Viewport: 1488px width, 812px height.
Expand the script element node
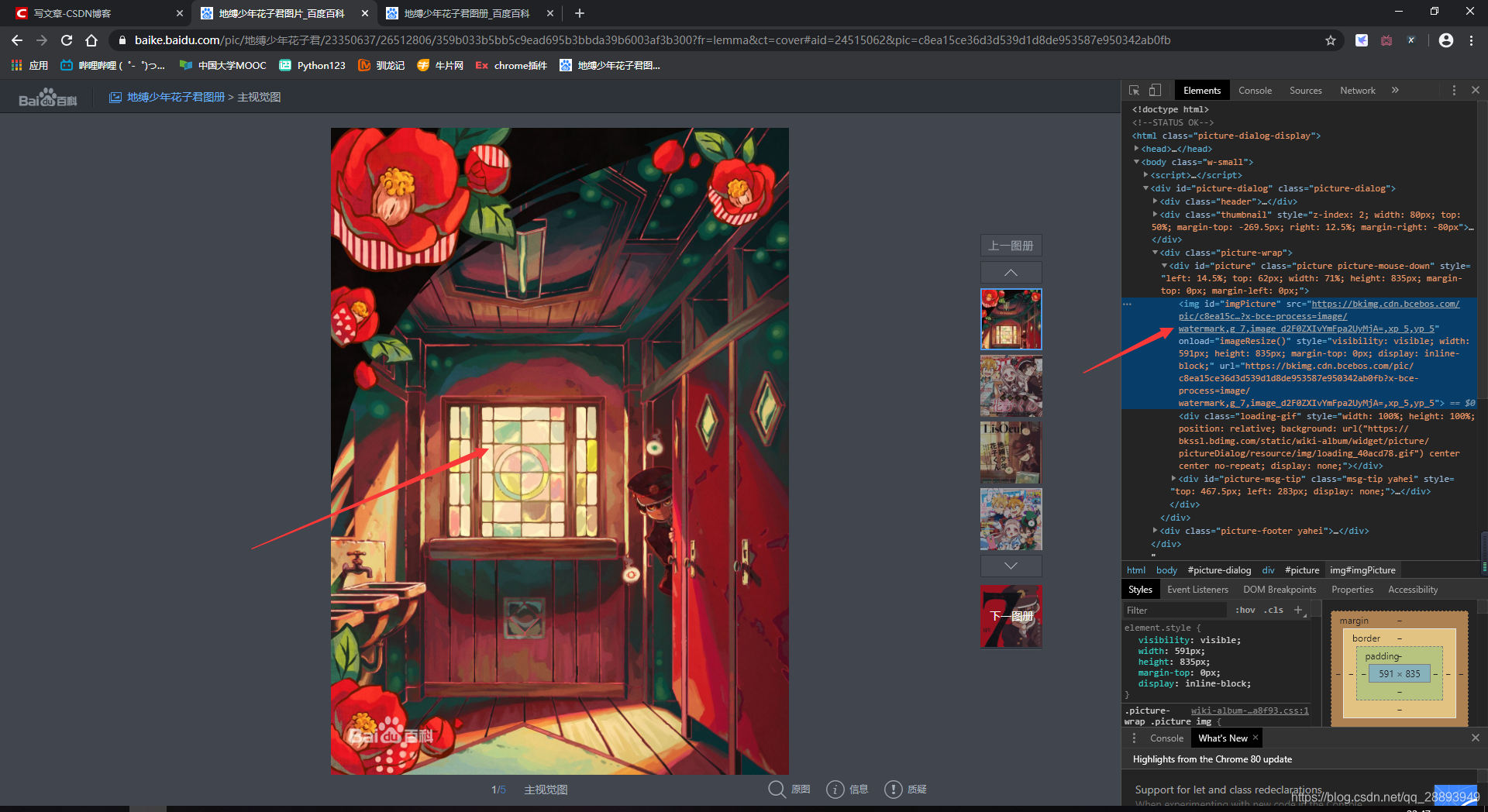click(1146, 175)
